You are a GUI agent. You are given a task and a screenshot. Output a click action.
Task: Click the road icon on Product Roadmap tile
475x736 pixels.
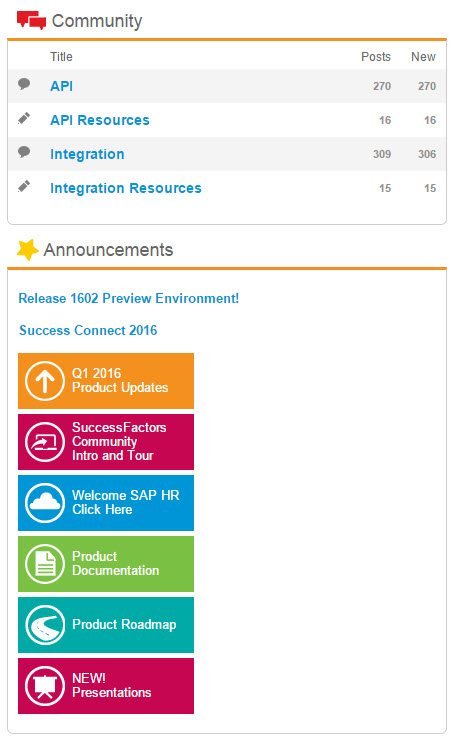[45, 625]
